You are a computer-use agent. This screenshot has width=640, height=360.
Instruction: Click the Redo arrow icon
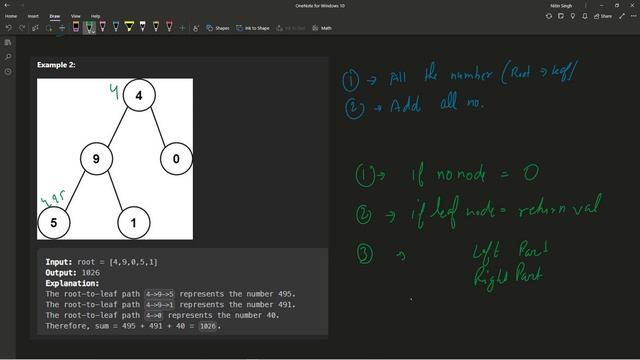coord(22,28)
